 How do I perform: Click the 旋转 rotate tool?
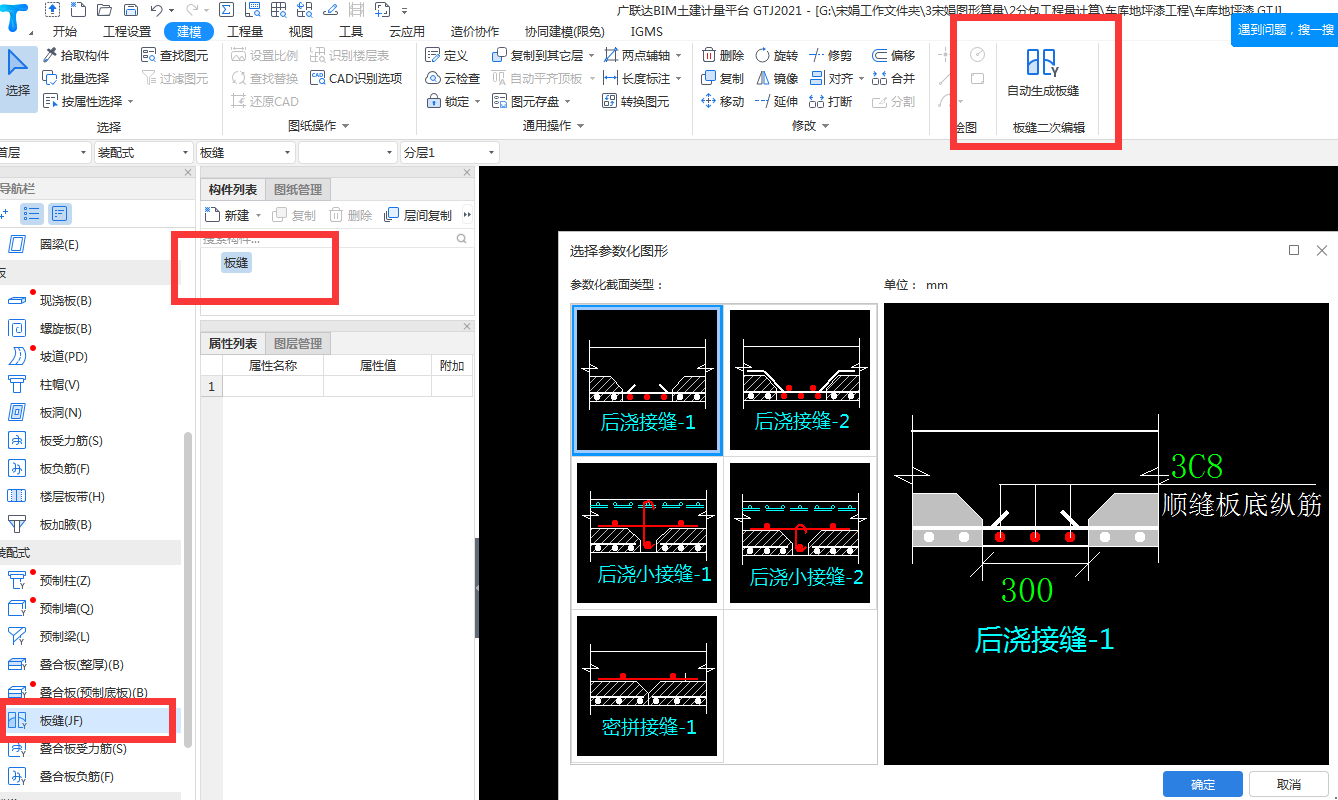coord(777,55)
